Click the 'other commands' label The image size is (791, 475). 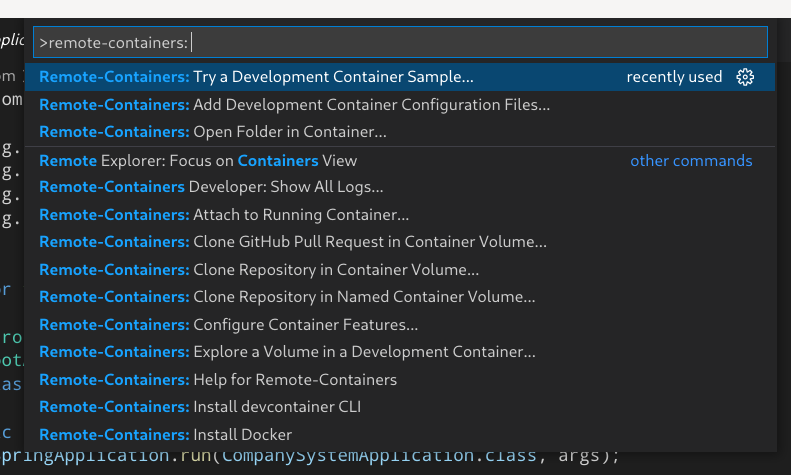pos(691,161)
